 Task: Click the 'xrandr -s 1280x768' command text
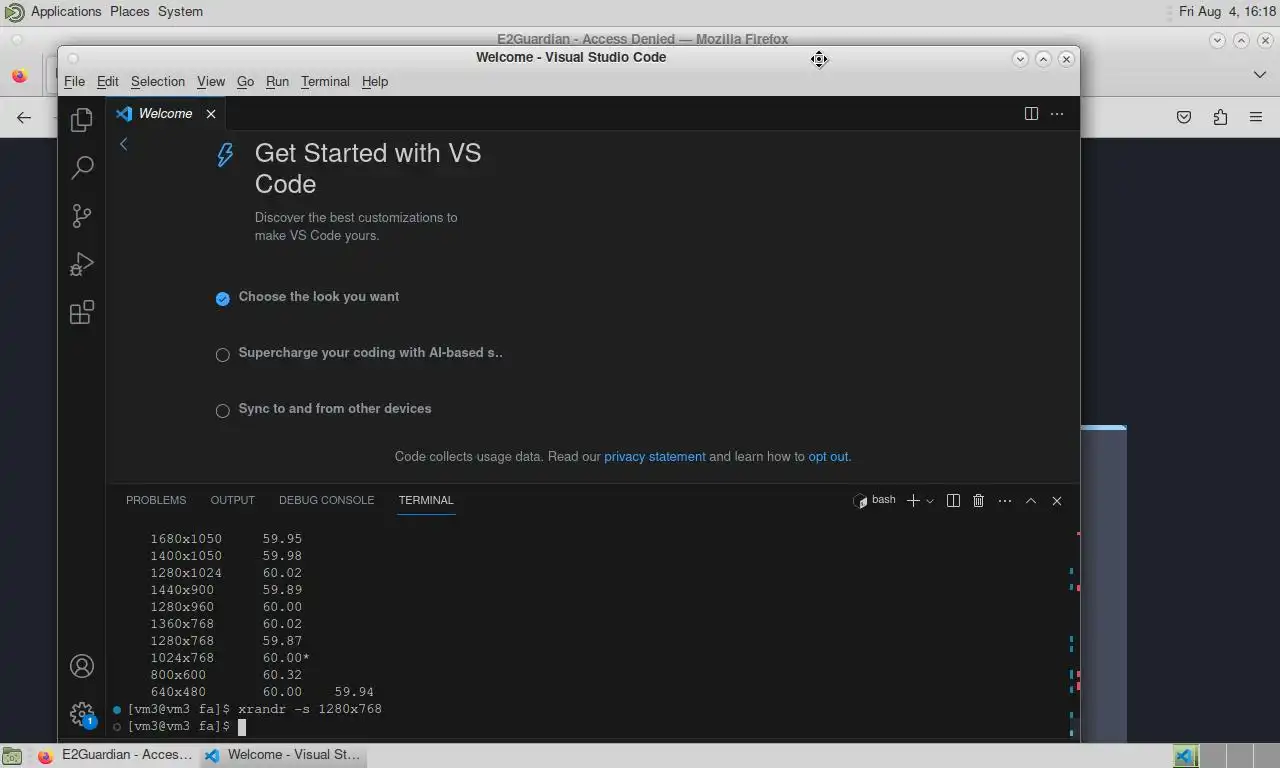pyautogui.click(x=310, y=710)
